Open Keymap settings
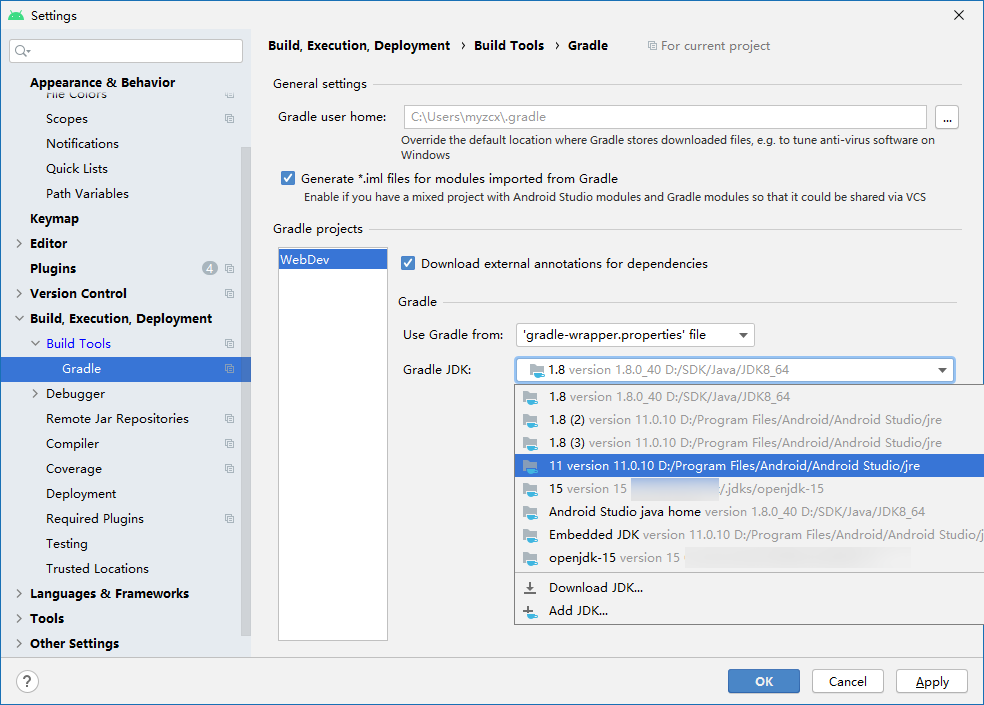The height and width of the screenshot is (705, 984). pyautogui.click(x=55, y=218)
